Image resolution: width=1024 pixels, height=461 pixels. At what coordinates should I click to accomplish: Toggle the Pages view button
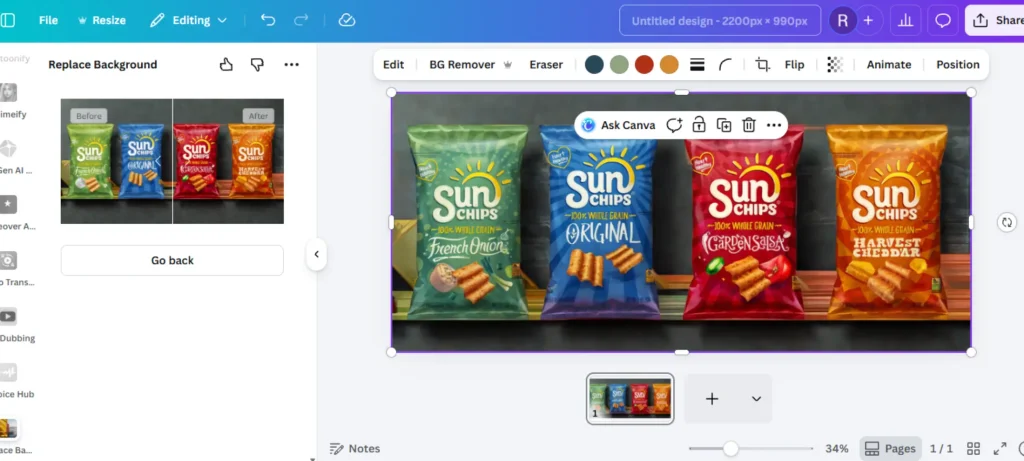click(889, 448)
